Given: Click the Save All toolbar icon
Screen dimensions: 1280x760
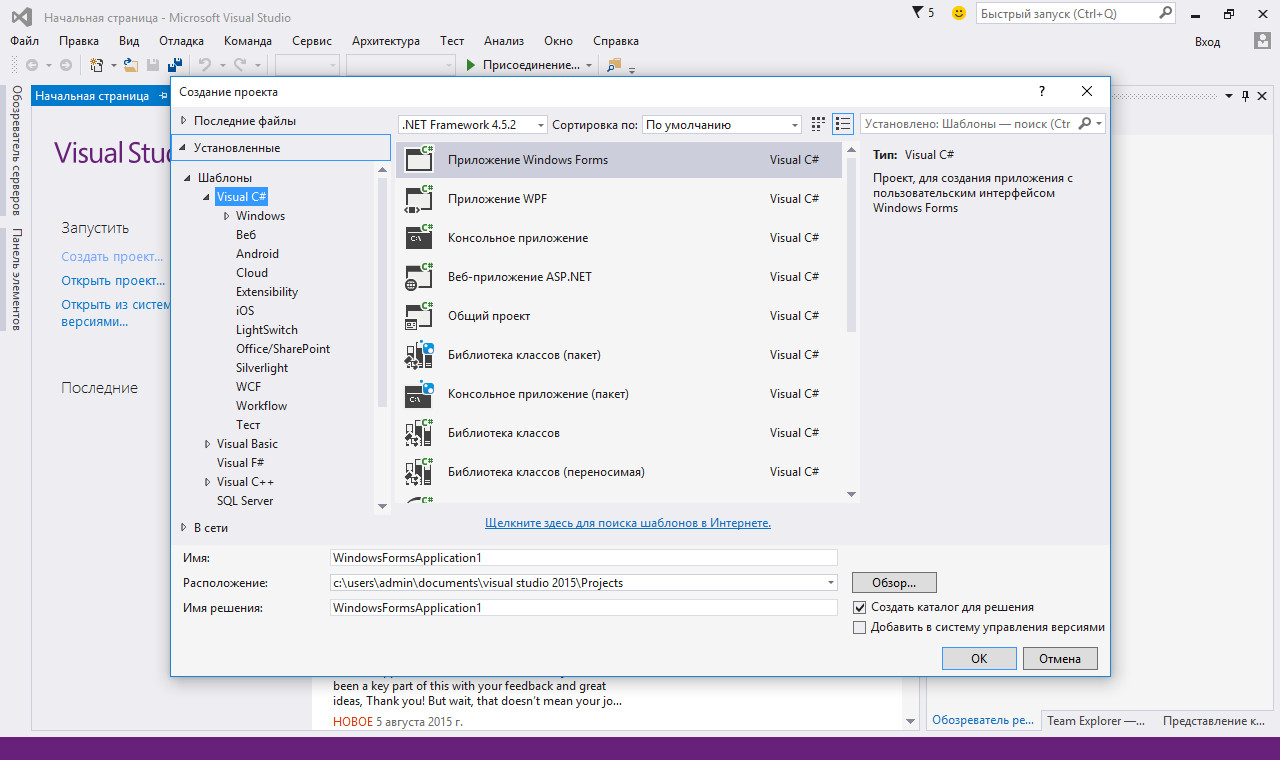Looking at the screenshot, I should (x=174, y=65).
